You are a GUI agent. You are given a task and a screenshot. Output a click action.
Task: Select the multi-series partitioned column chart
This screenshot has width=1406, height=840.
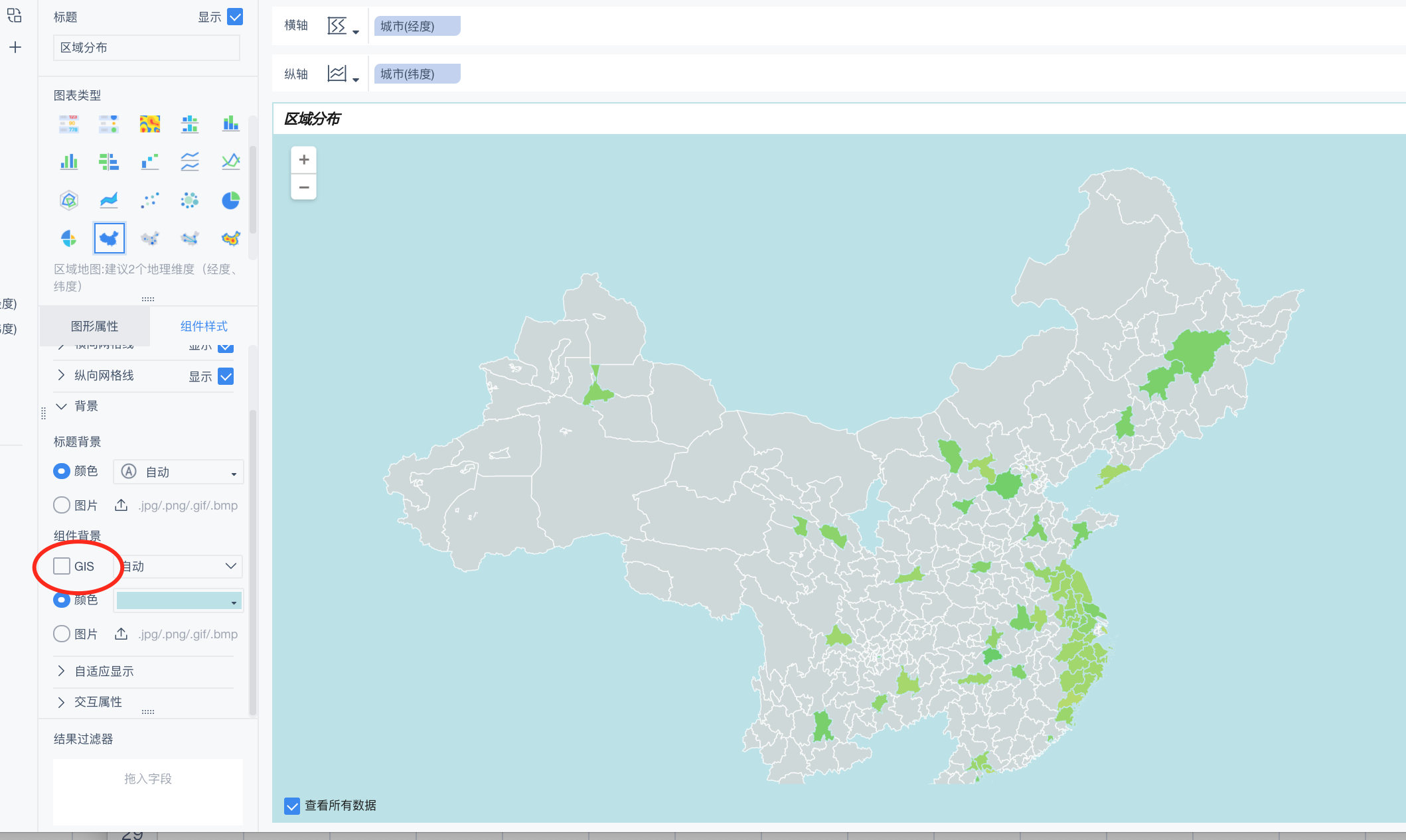(190, 124)
